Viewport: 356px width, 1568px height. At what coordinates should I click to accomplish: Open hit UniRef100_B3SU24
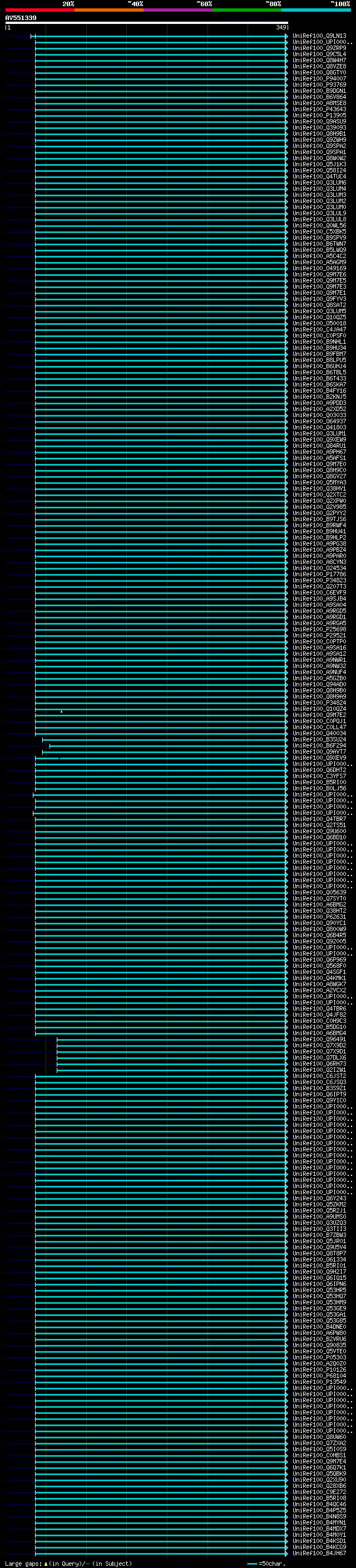coord(319,740)
